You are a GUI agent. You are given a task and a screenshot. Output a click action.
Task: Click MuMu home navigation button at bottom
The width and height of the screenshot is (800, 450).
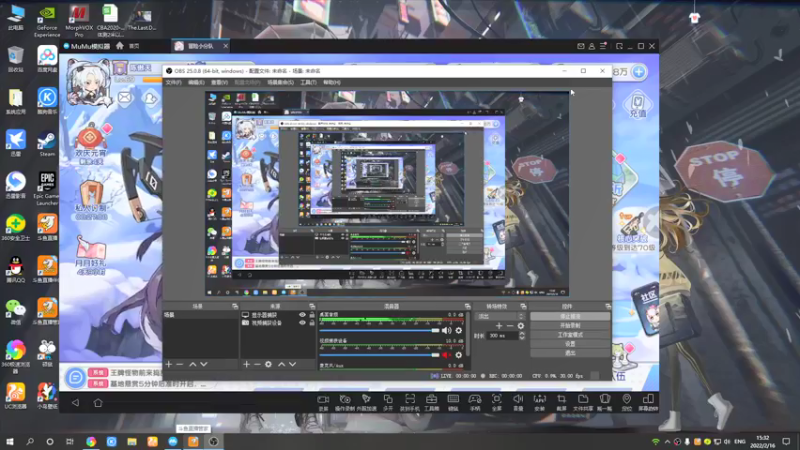(x=98, y=403)
